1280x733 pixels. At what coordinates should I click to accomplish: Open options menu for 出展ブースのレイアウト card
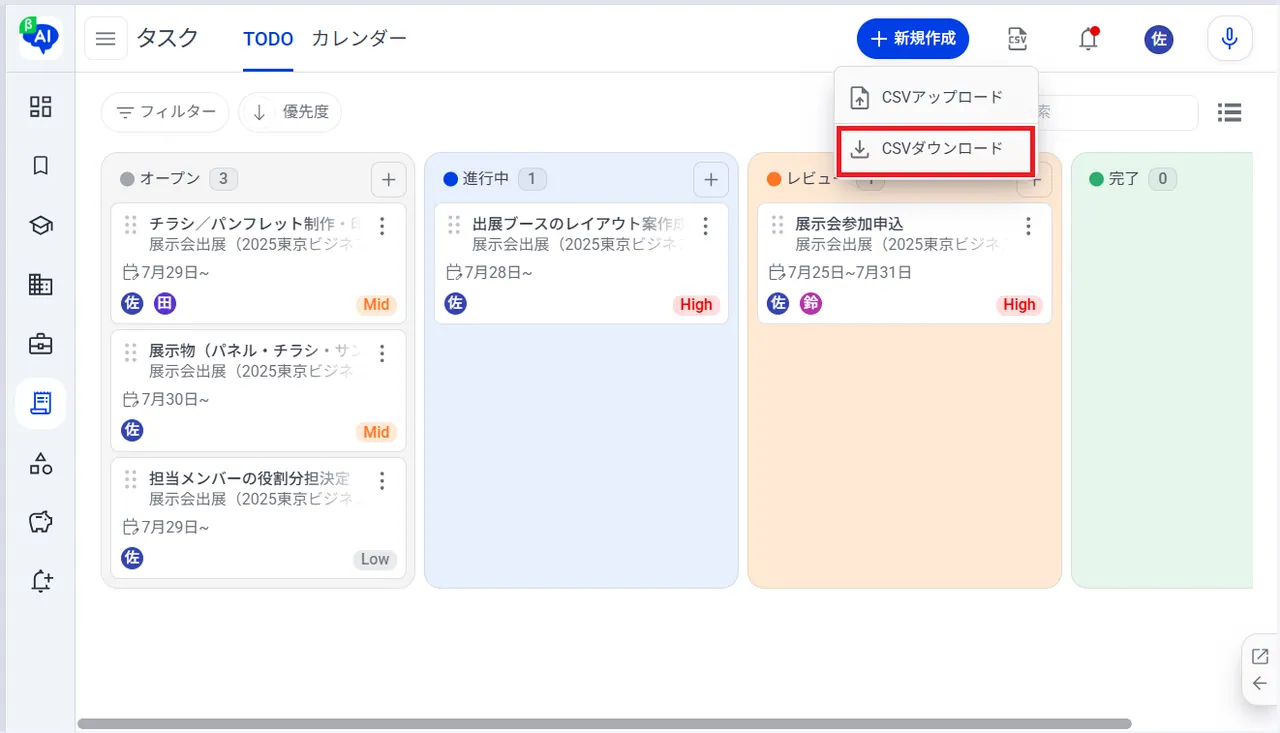[x=705, y=226]
